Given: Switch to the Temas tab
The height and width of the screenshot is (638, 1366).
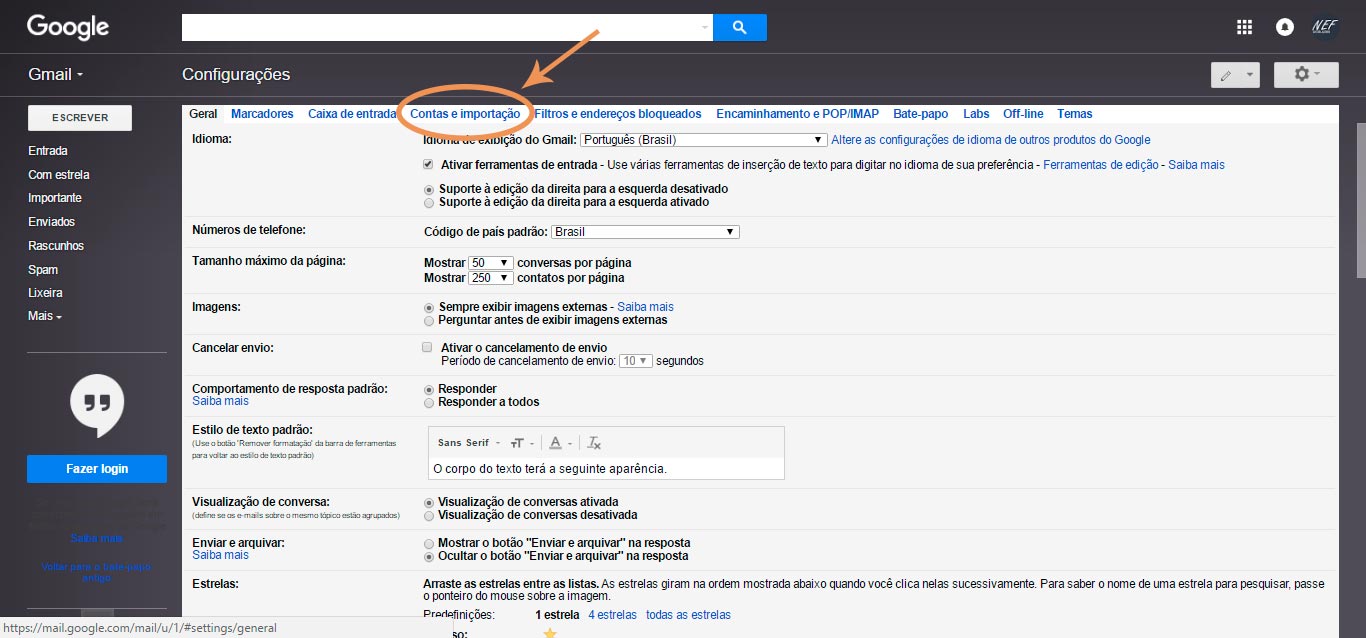Looking at the screenshot, I should point(1075,114).
